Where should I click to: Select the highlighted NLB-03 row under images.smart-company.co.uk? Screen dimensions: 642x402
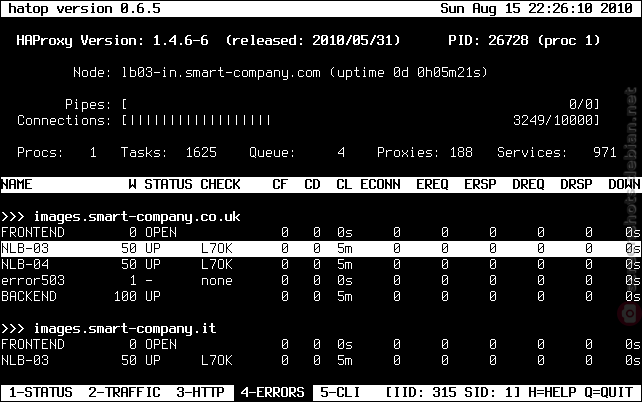321,248
